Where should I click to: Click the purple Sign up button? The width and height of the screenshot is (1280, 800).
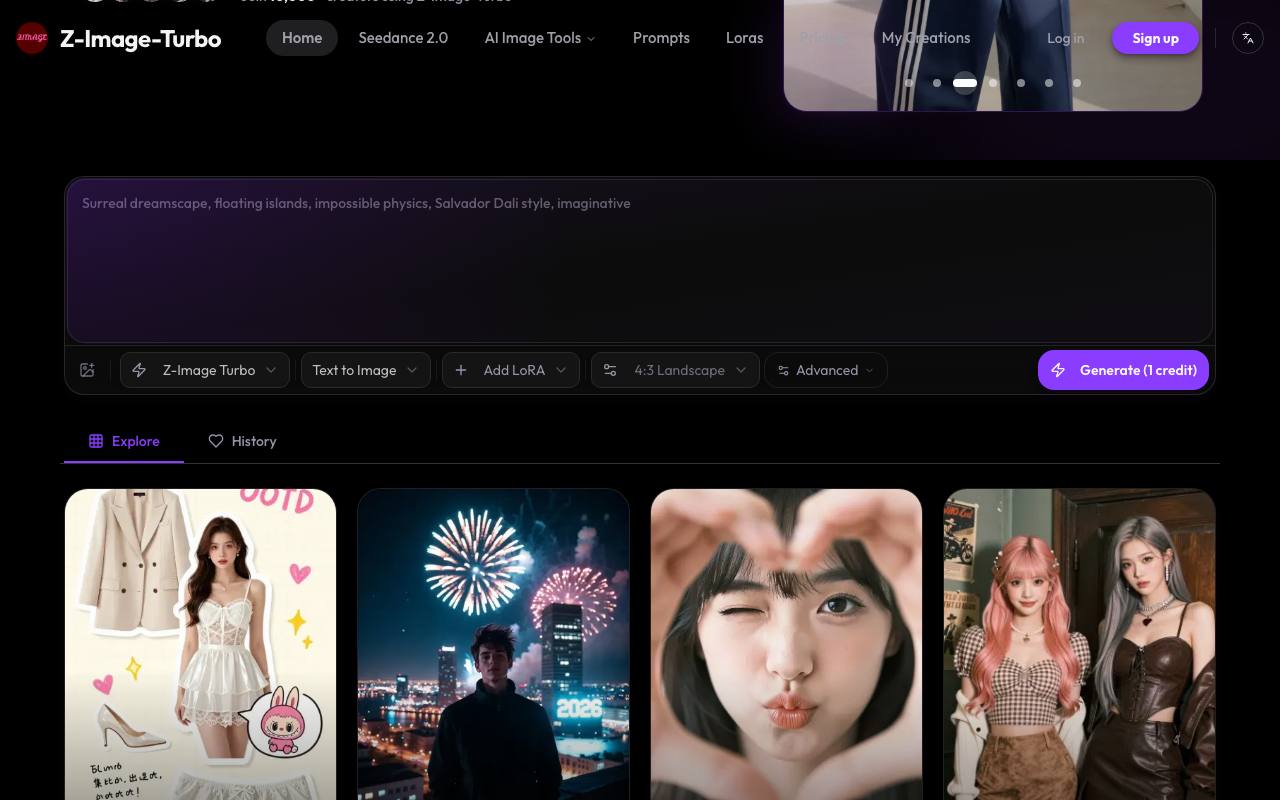[1155, 38]
